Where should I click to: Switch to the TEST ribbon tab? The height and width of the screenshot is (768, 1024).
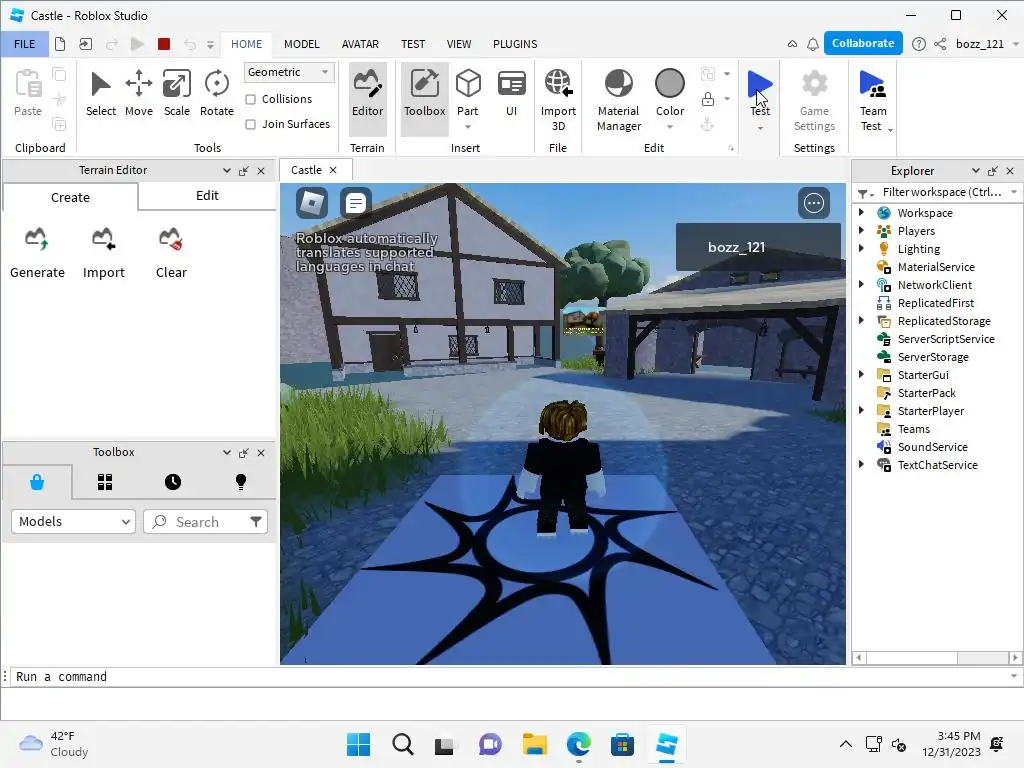[x=413, y=44]
